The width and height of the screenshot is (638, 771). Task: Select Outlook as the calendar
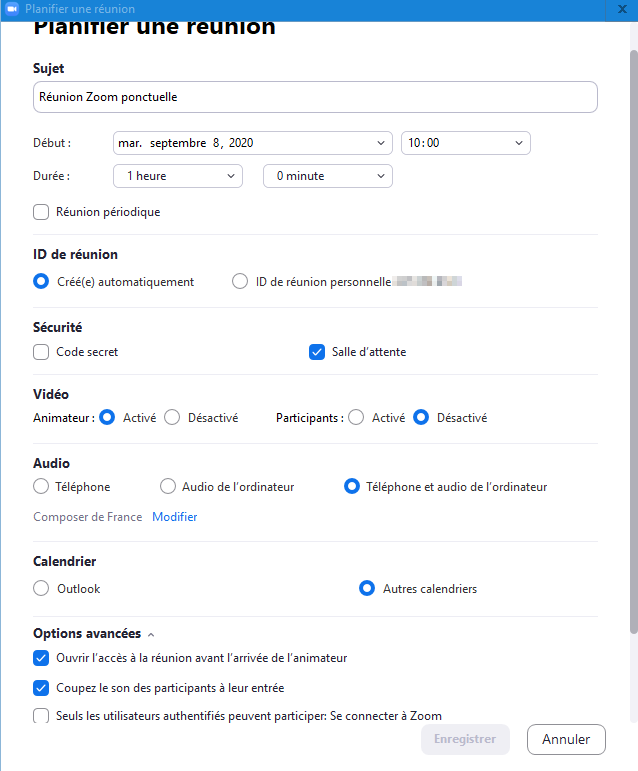point(41,589)
